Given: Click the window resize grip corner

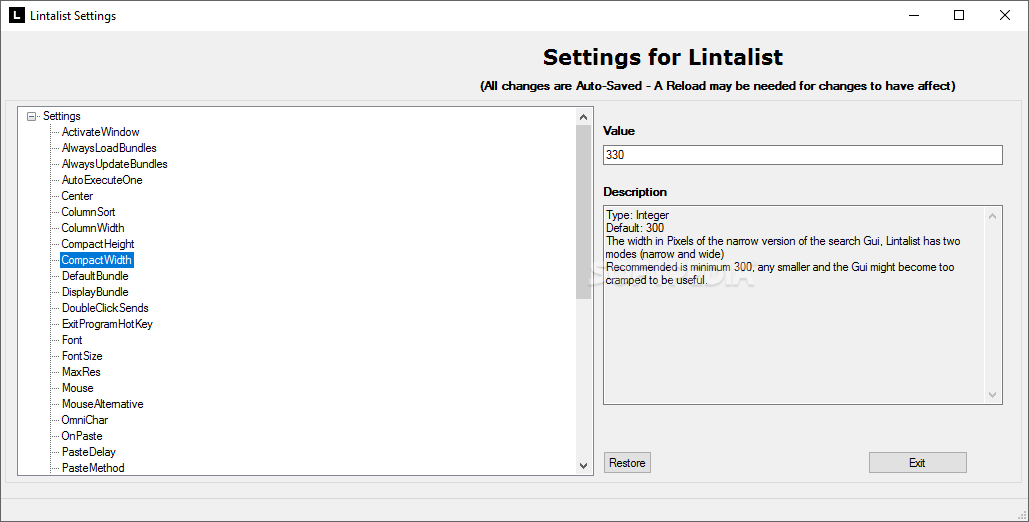Looking at the screenshot, I should coord(1021,514).
